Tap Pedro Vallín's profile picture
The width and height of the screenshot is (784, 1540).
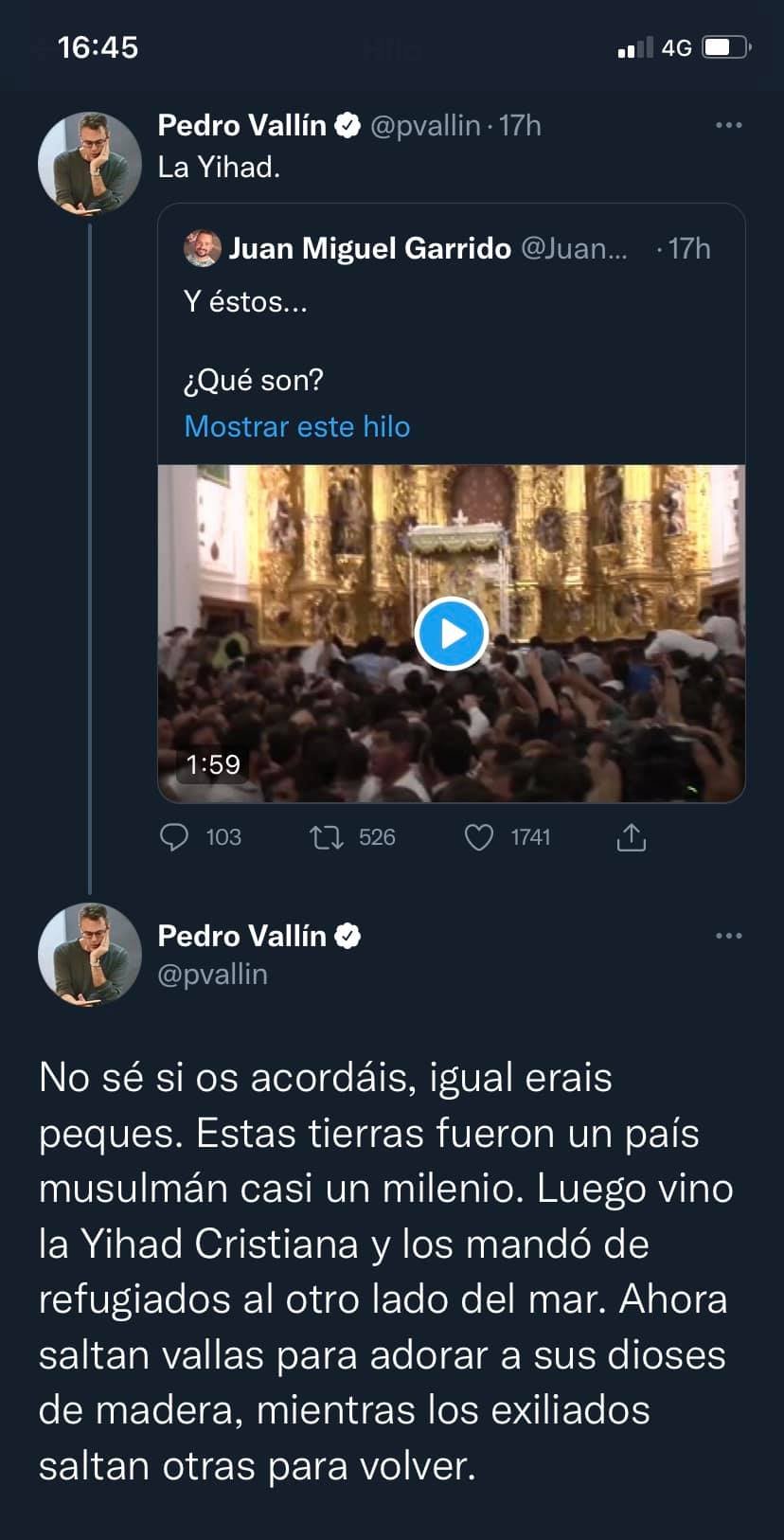pyautogui.click(x=89, y=162)
